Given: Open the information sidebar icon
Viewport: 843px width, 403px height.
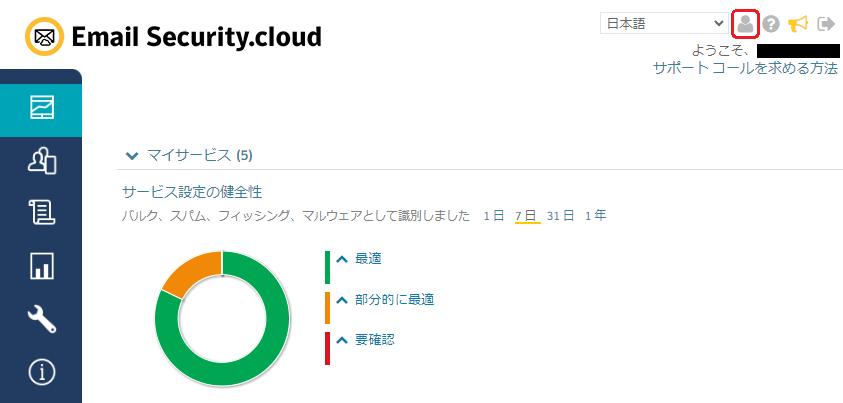Looking at the screenshot, I should coord(41,372).
